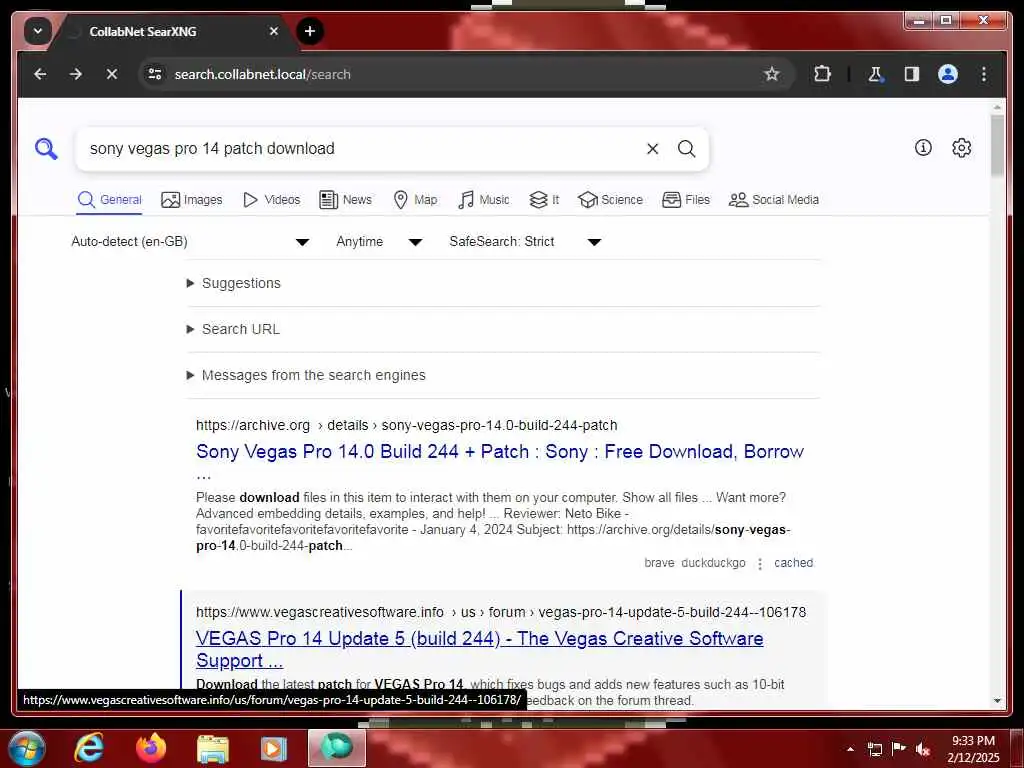Open the Anytime time range dropdown
The width and height of the screenshot is (1024, 768).
tap(379, 242)
